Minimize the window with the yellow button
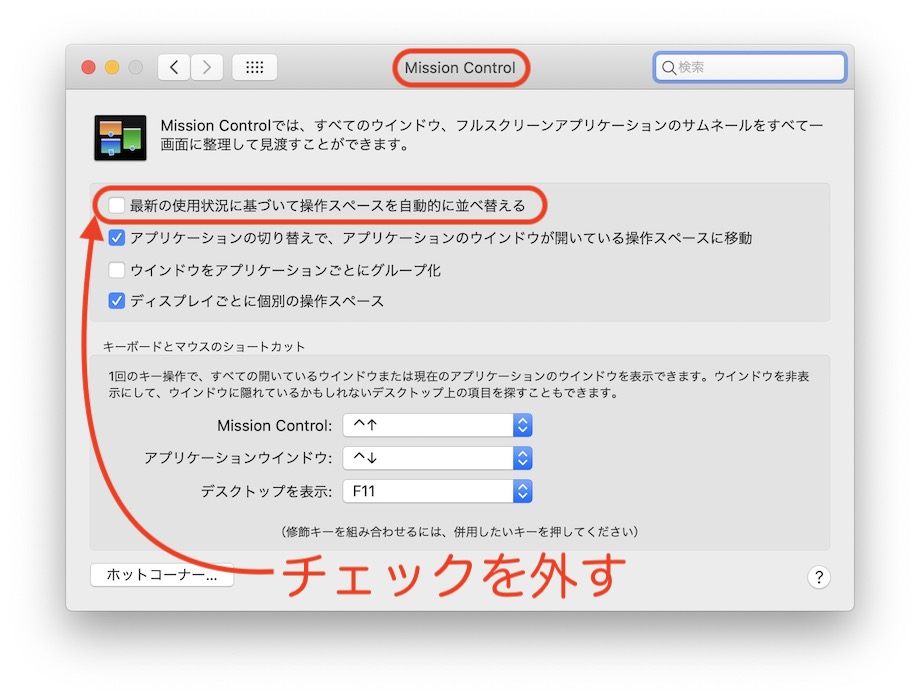This screenshot has width=920, height=698. [x=112, y=67]
